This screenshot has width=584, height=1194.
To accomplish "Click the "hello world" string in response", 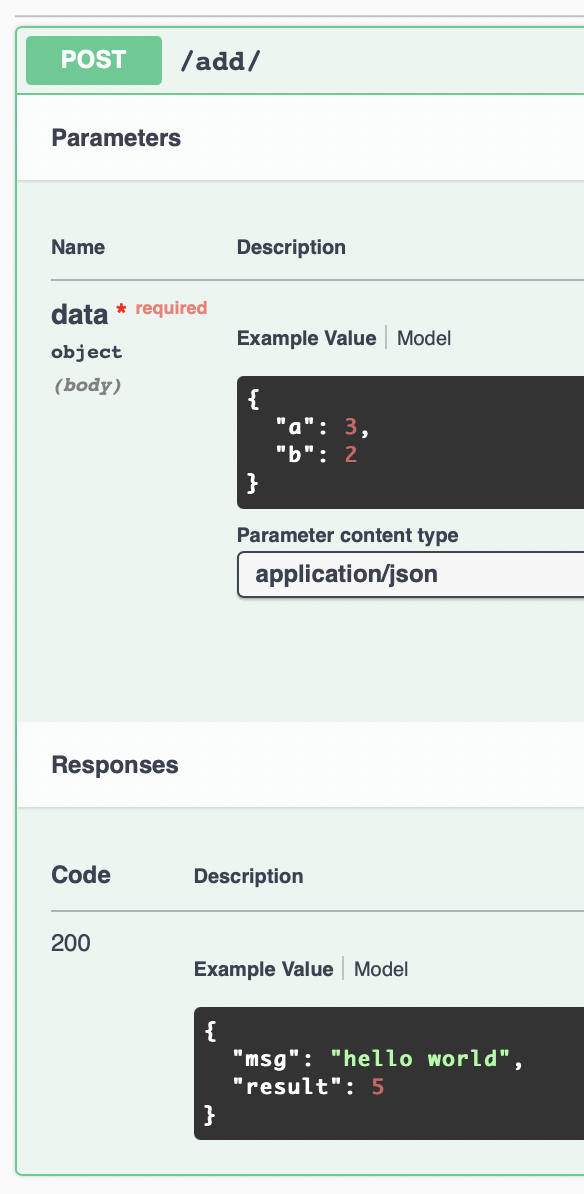I will point(420,1059).
